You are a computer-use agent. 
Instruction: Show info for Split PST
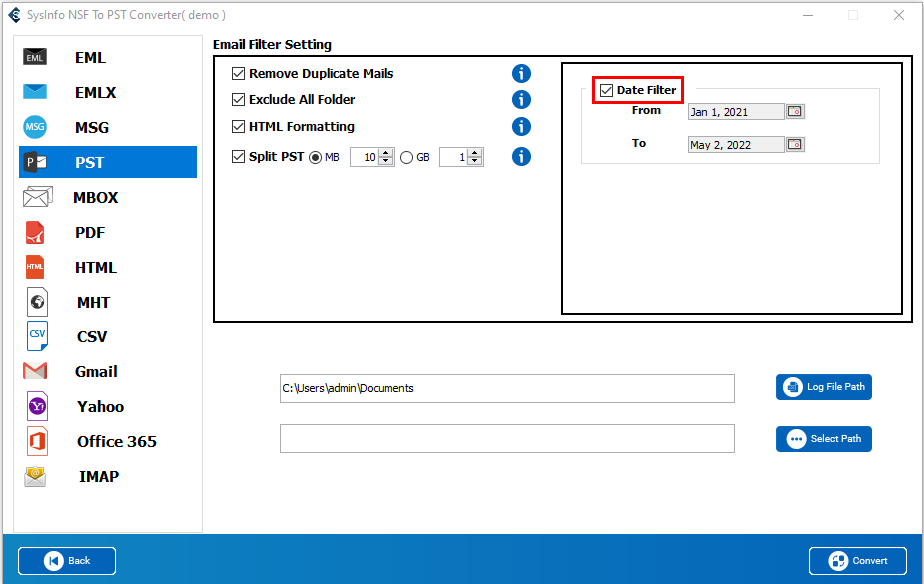click(521, 157)
